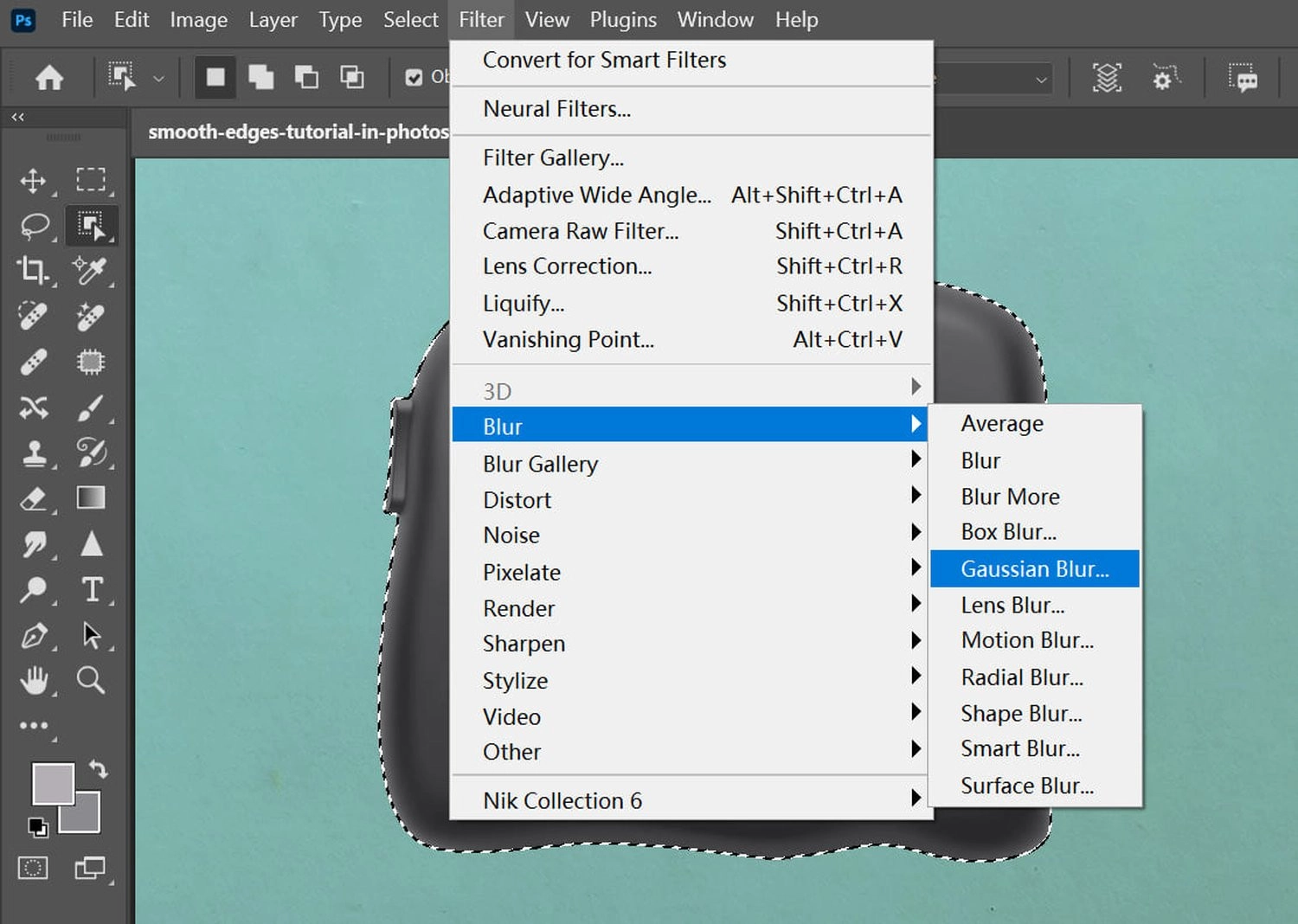Select the Brush tool
Viewport: 1298px width, 924px height.
coord(91,407)
